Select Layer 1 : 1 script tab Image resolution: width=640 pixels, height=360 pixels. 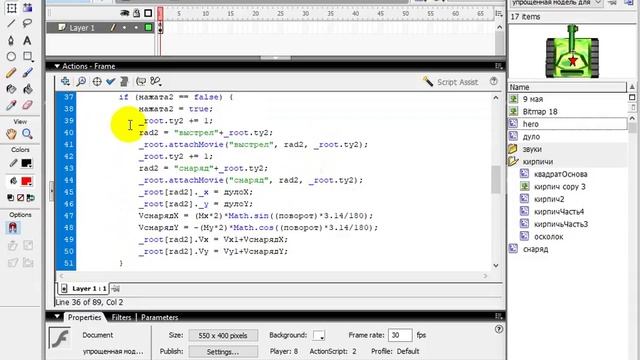tap(85, 289)
